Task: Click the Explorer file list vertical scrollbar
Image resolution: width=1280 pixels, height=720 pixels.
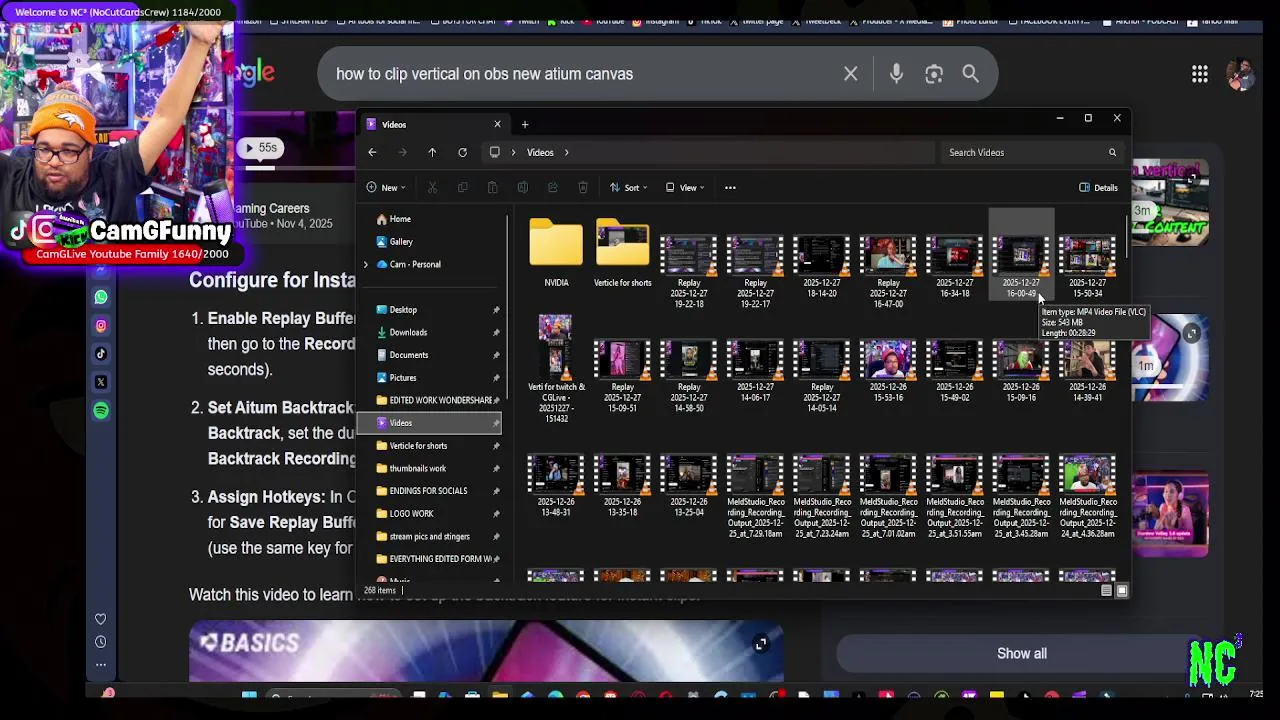Action: tap(1127, 236)
